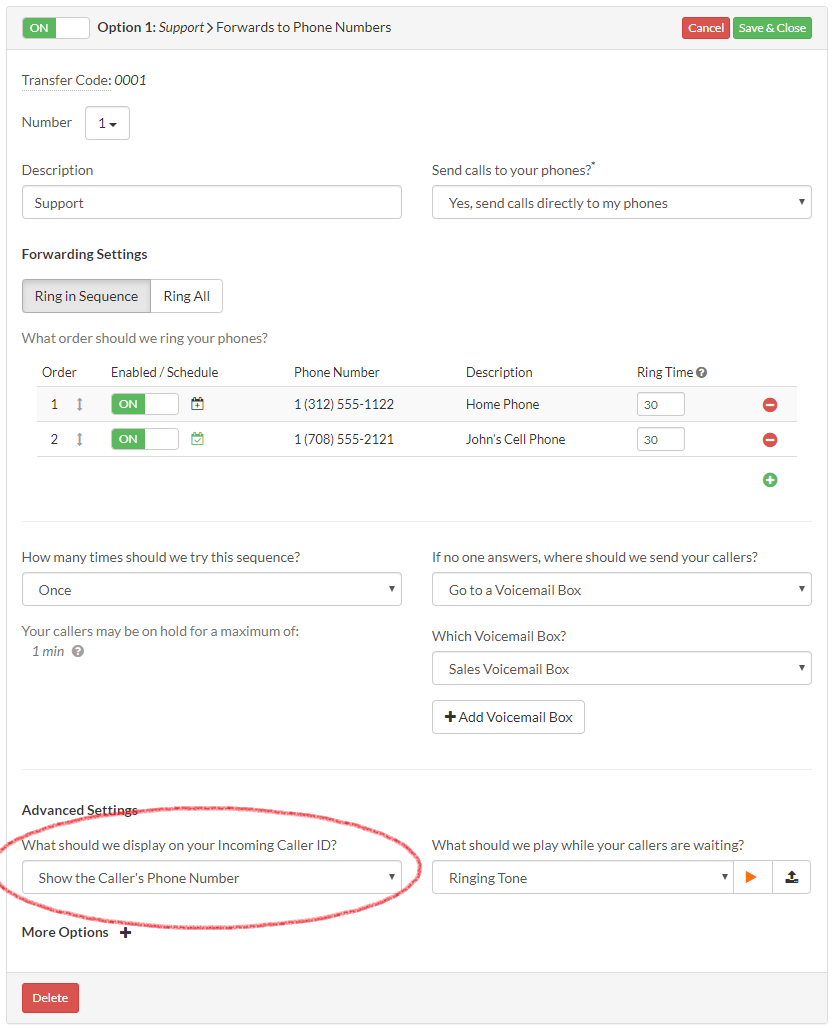Open the Number selector dropdown
835x1029 pixels.
tap(107, 122)
